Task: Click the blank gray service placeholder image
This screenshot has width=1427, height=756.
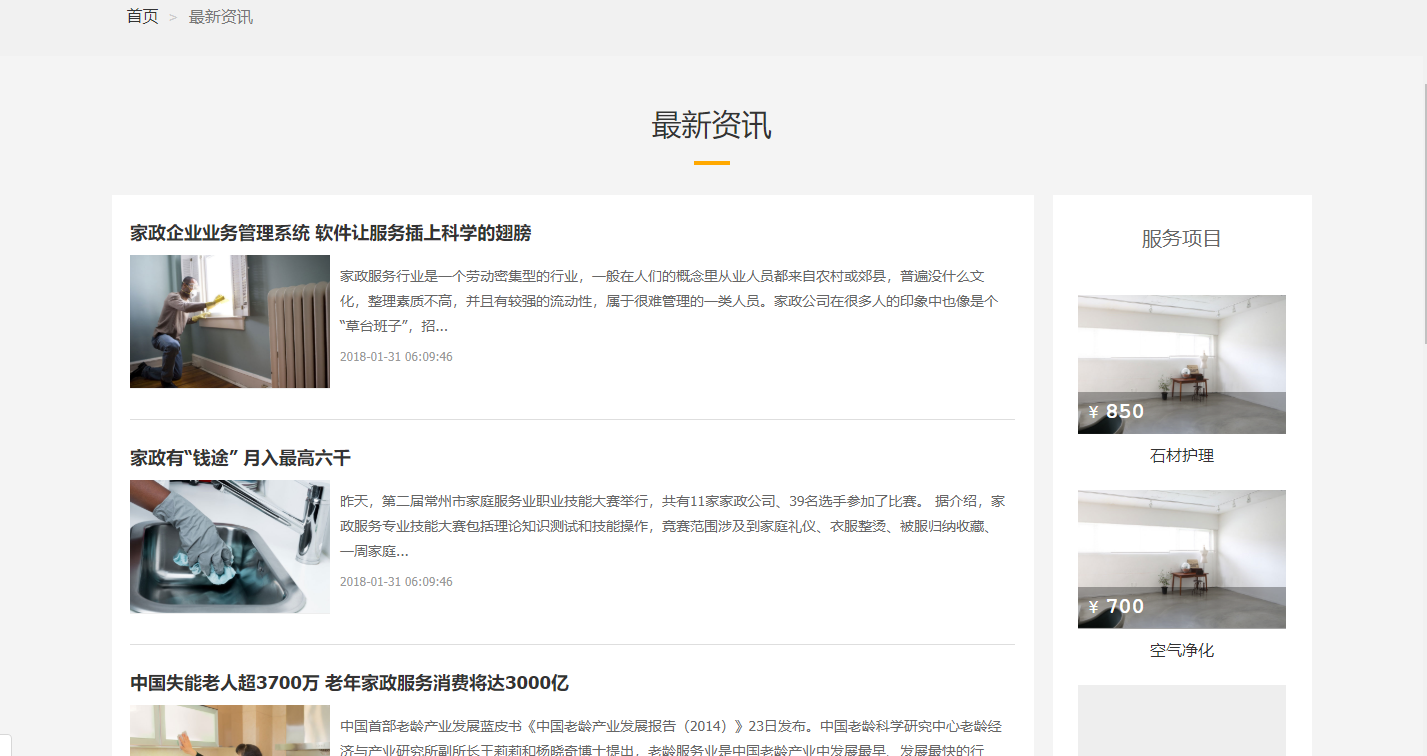Action: coord(1181,720)
